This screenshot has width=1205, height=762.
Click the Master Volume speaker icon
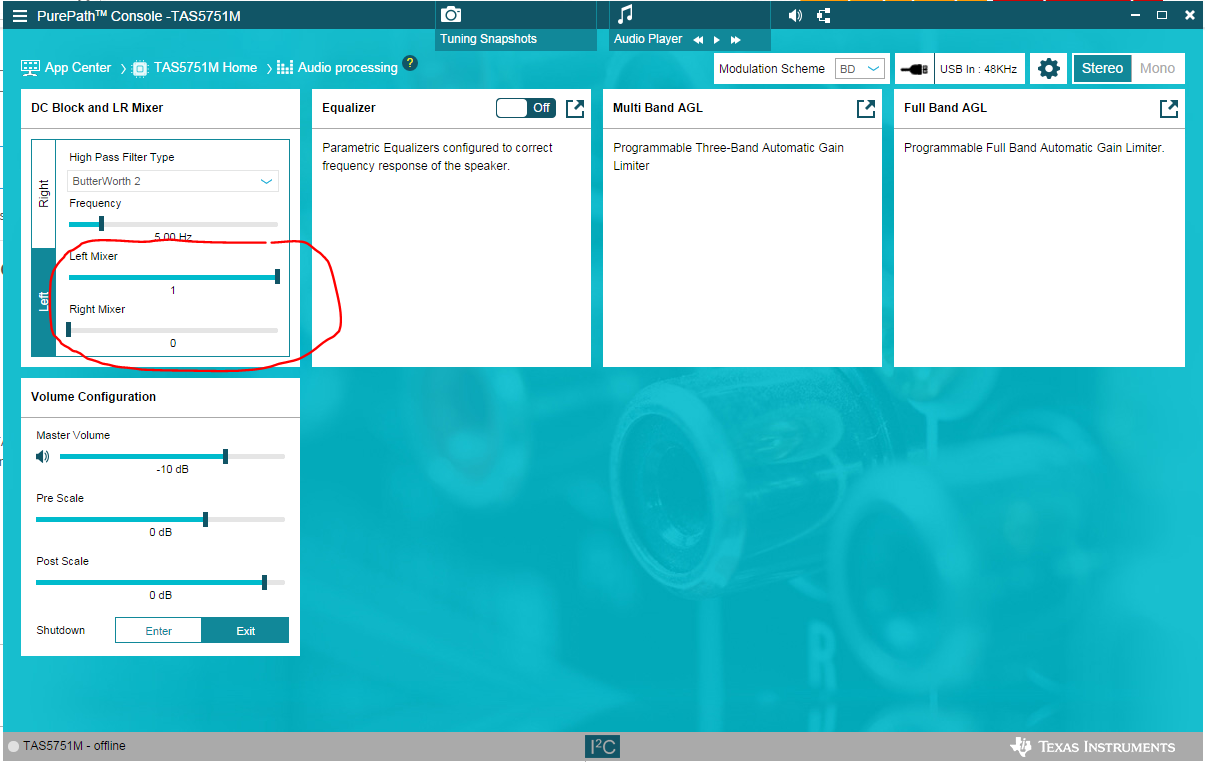pos(42,456)
